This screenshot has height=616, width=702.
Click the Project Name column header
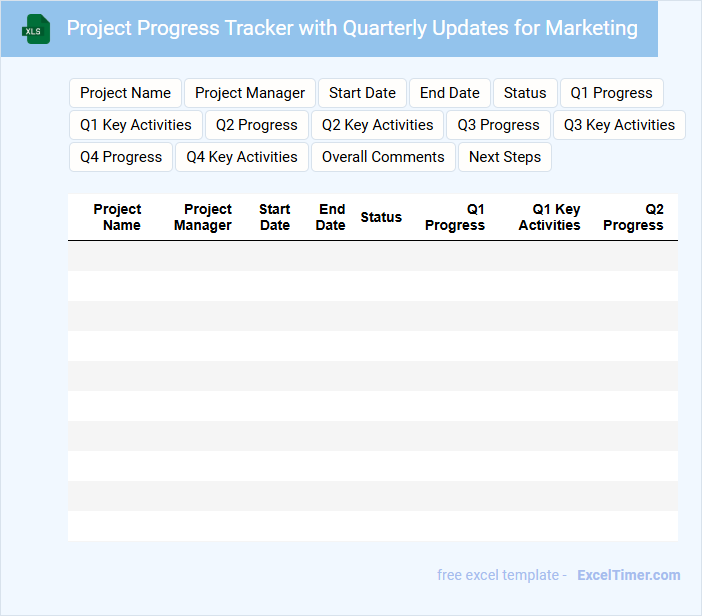point(118,217)
